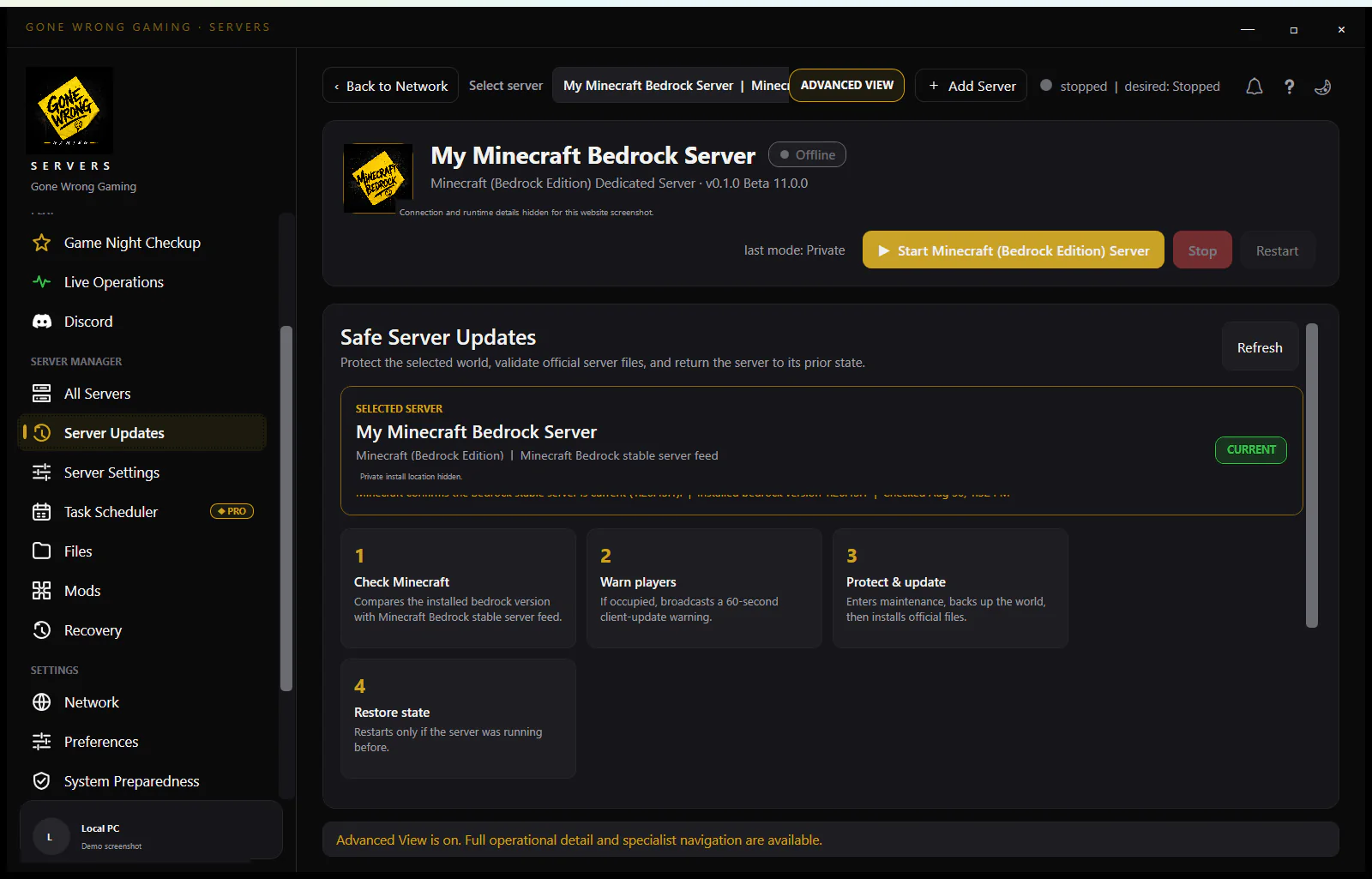Navigate to All Servers

tap(141, 394)
